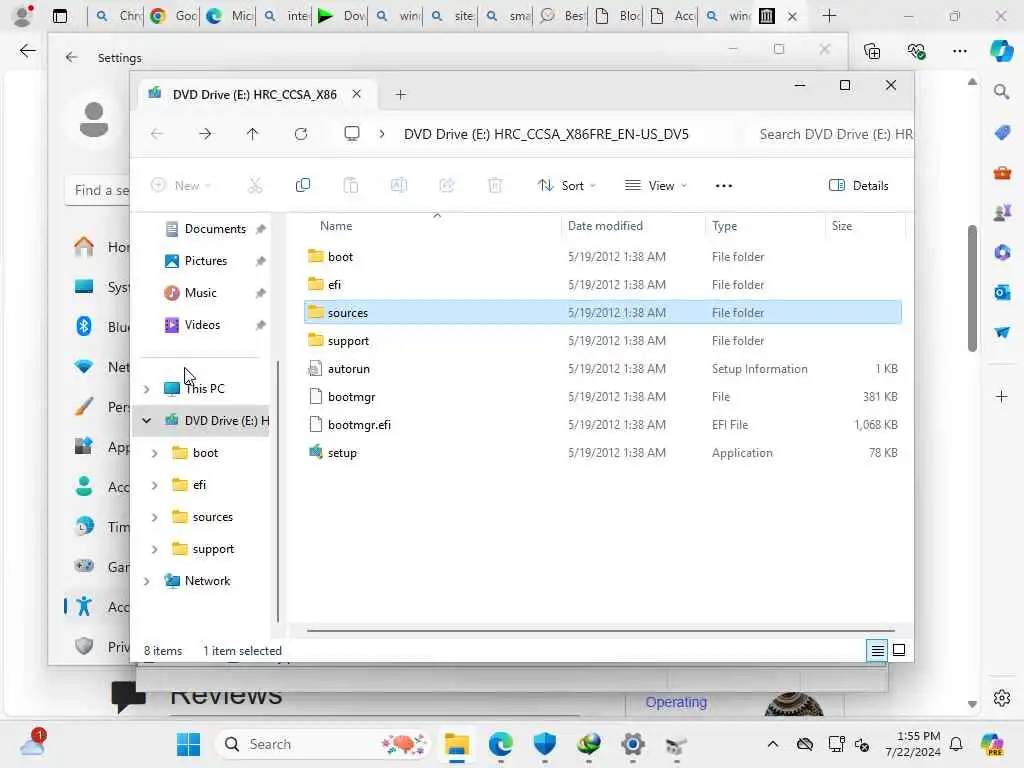Click Edge sidebar plus customize icon
The image size is (1024, 768).
(1002, 396)
